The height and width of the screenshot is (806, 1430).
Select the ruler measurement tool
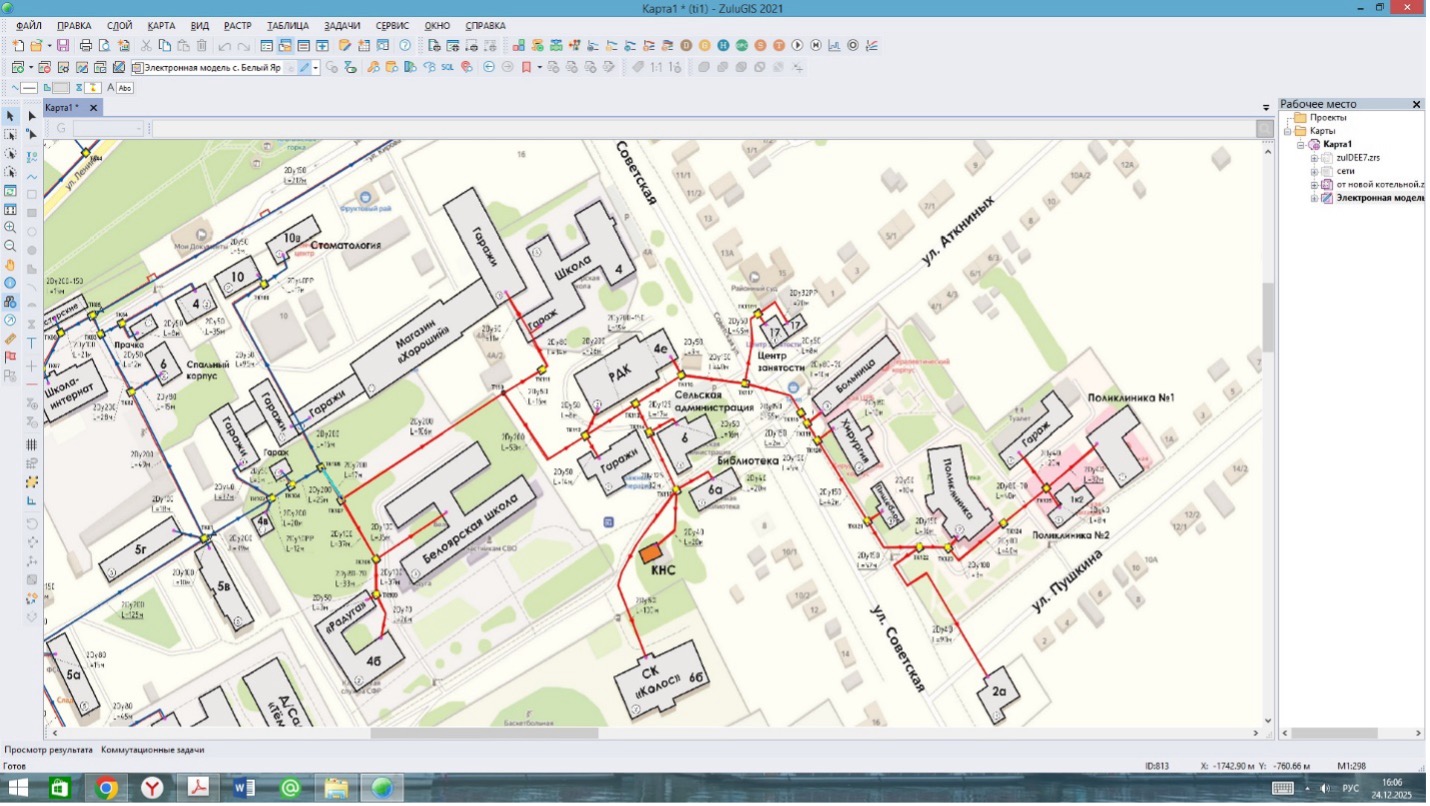10,339
